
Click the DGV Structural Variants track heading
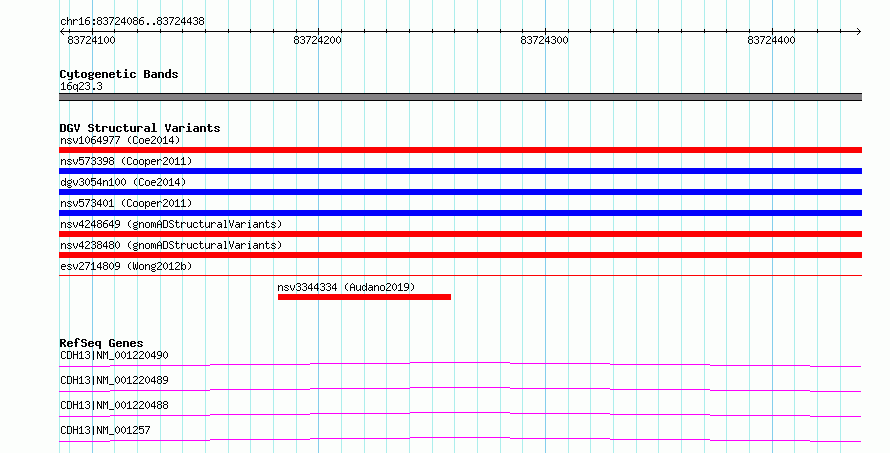[140, 128]
